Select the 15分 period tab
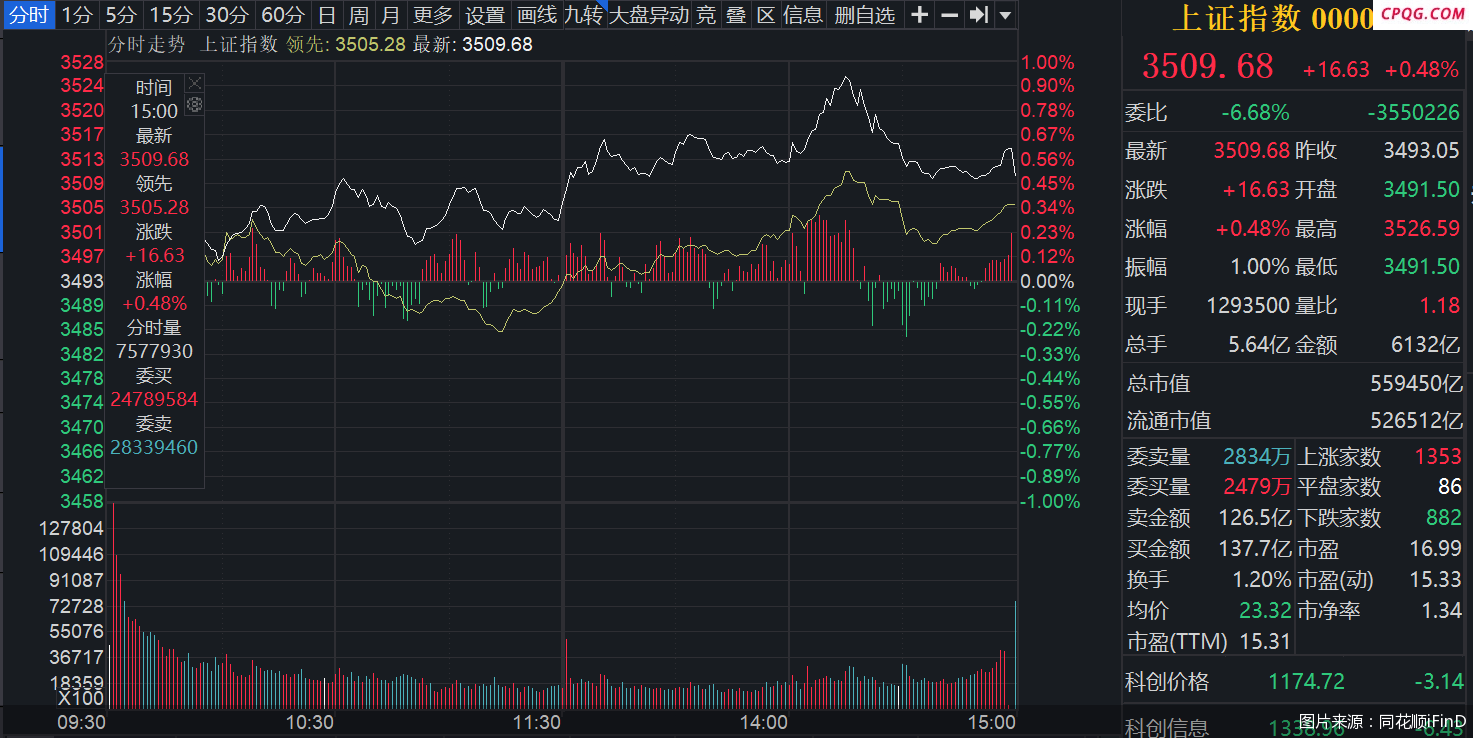1473x738 pixels. point(171,15)
